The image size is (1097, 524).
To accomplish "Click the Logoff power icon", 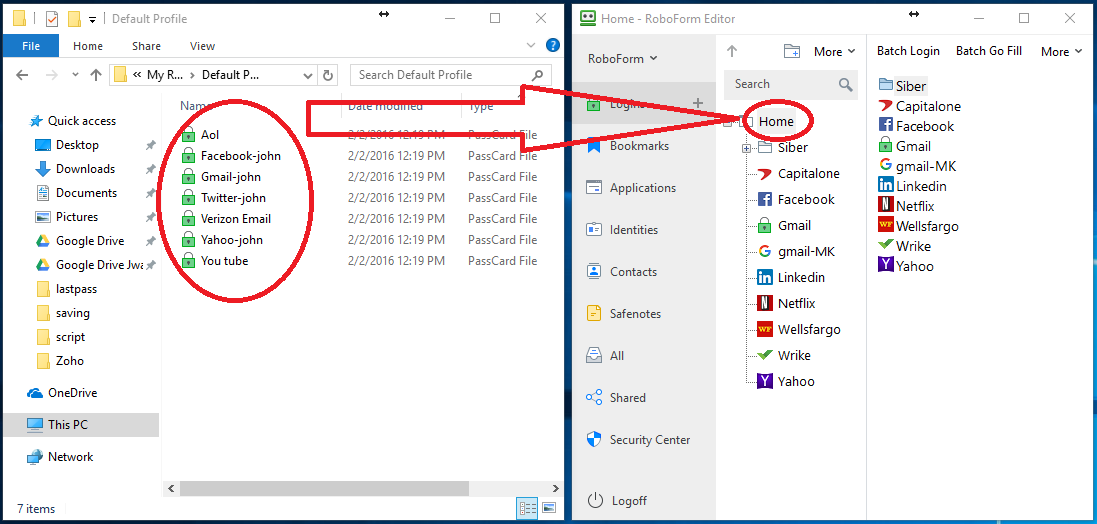I will click(x=595, y=500).
